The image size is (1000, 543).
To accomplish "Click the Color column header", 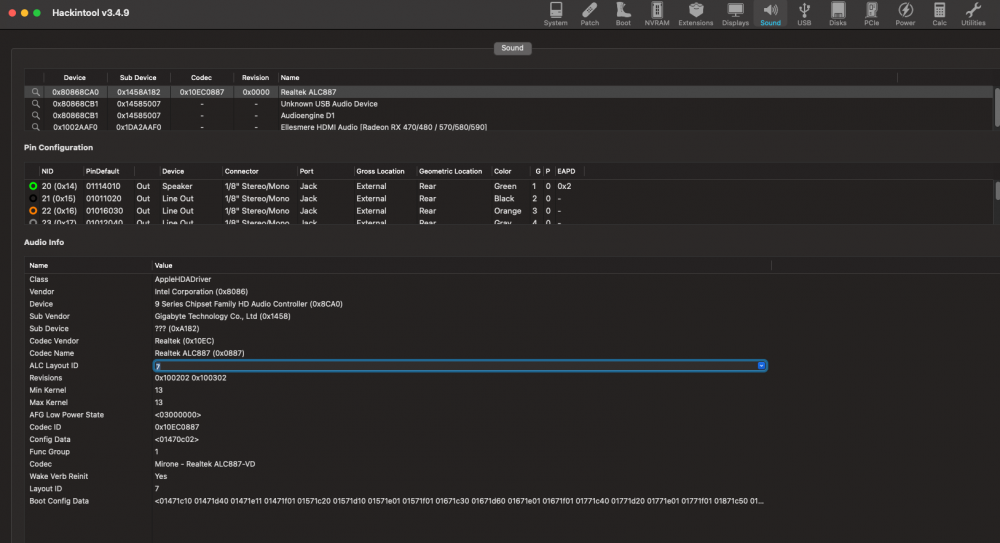I will coord(503,172).
